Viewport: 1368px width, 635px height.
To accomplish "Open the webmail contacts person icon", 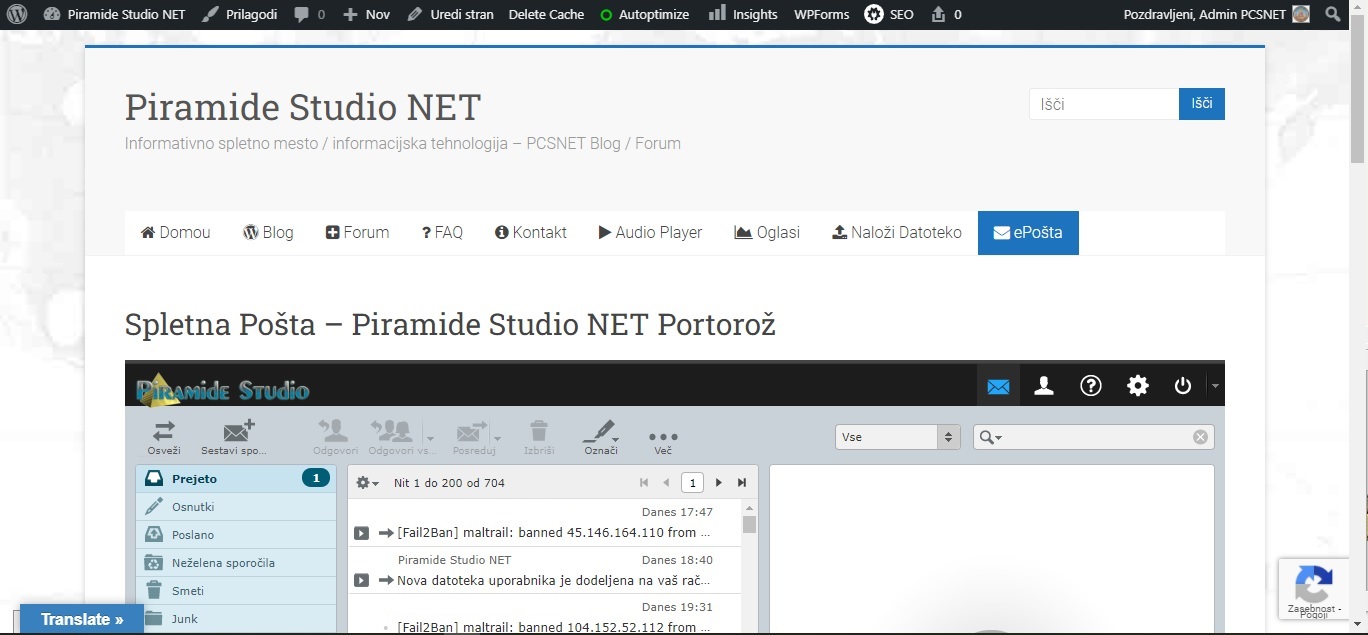I will (x=1044, y=386).
